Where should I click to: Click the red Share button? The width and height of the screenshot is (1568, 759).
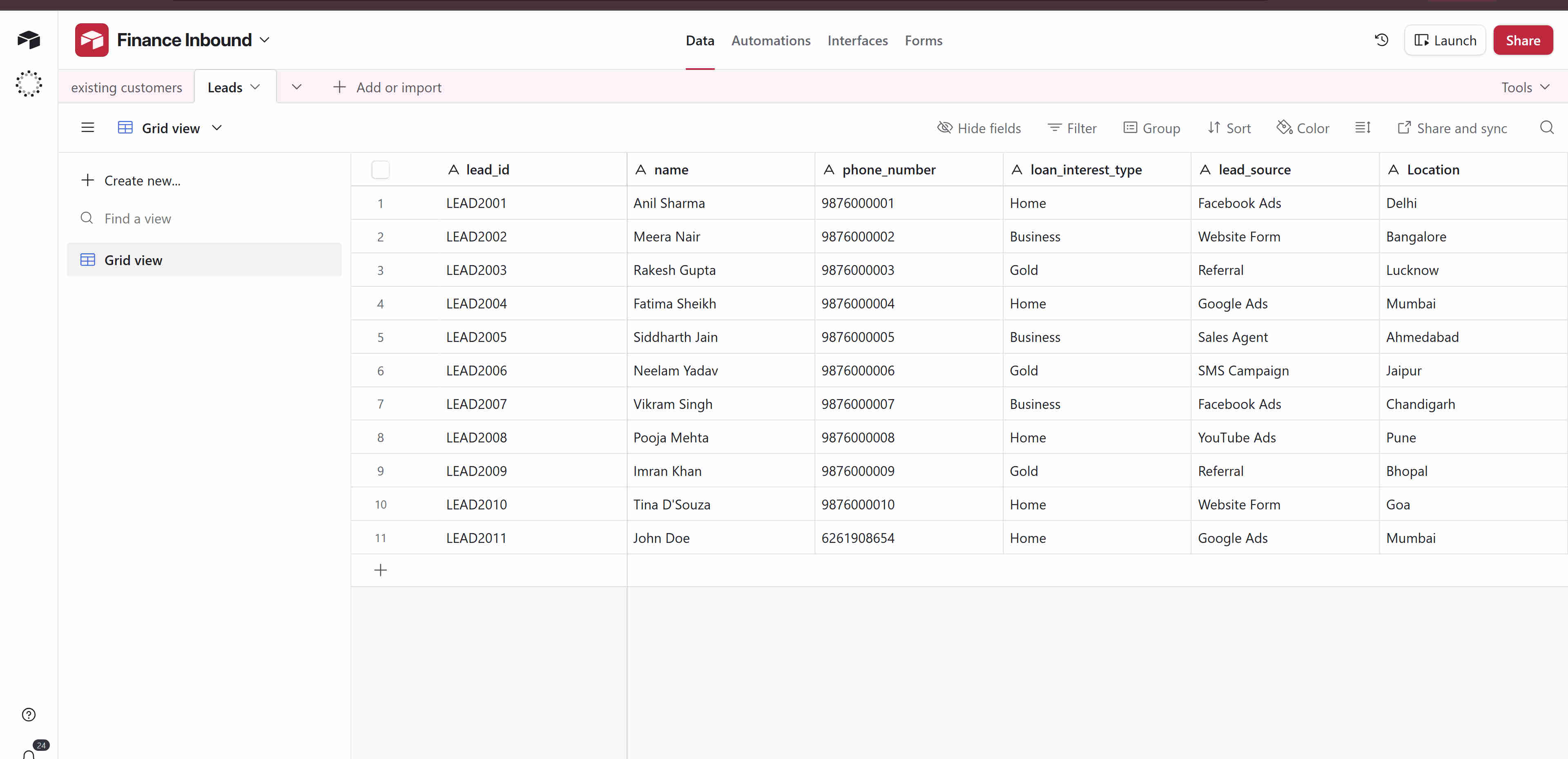pos(1522,40)
